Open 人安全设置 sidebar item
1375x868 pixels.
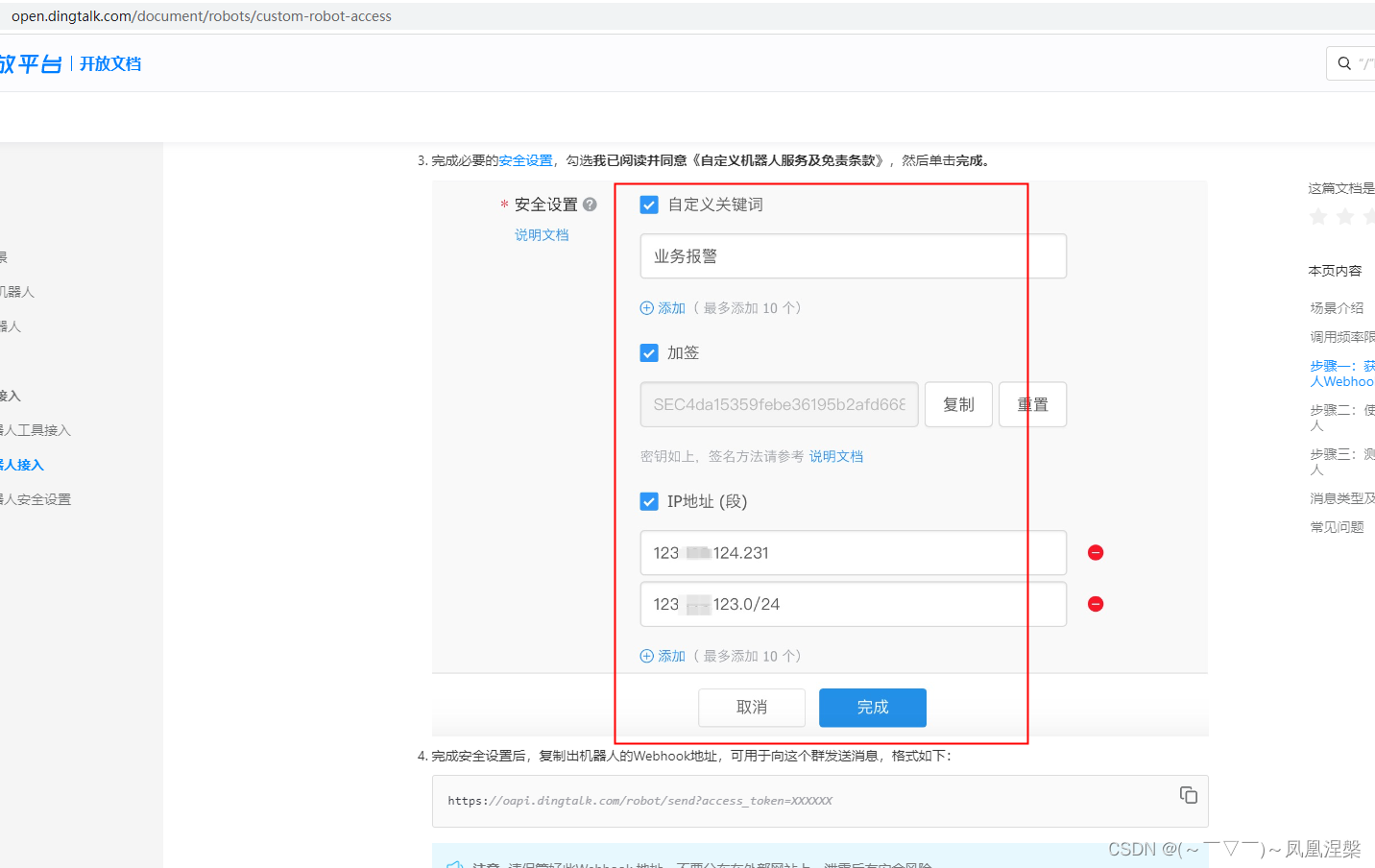click(36, 499)
